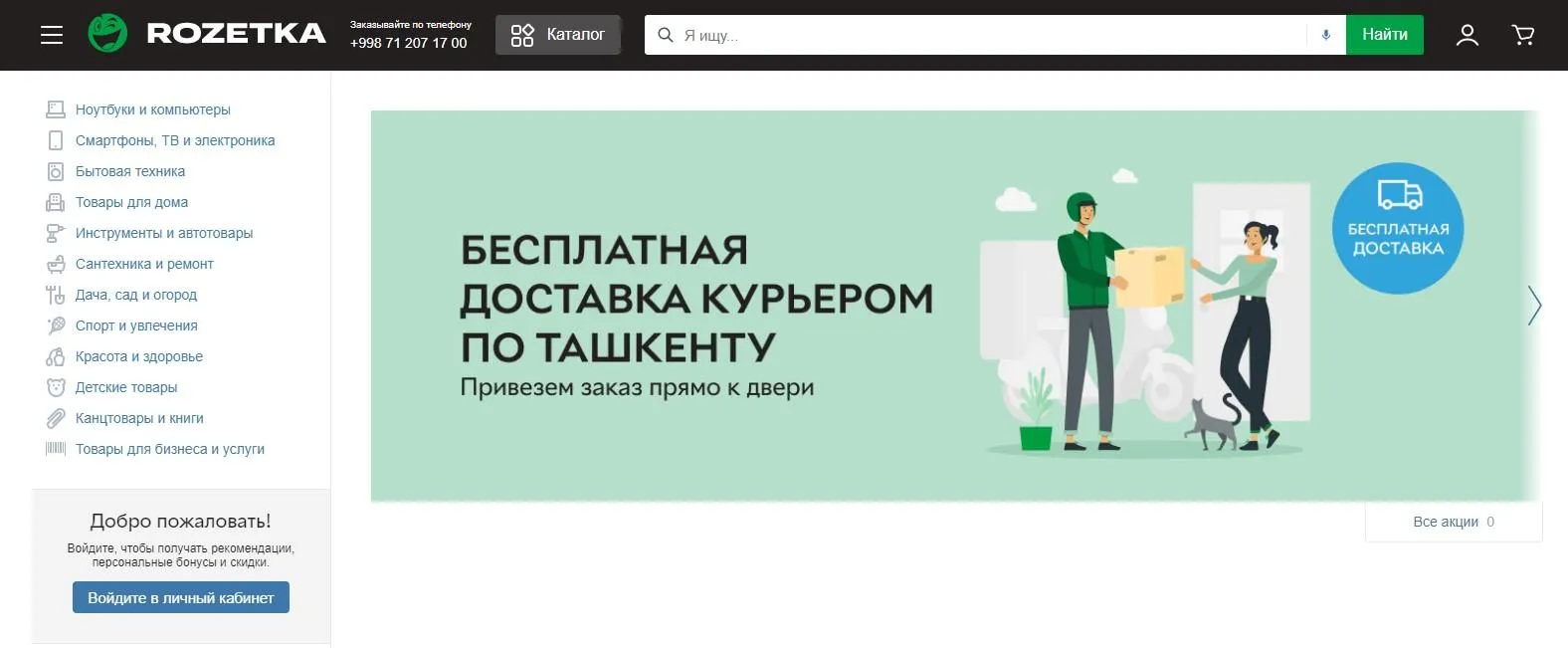Click the laptop icon beside Ноутбуки и компьютеры
Image resolution: width=1568 pixels, height=648 pixels.
[x=56, y=109]
